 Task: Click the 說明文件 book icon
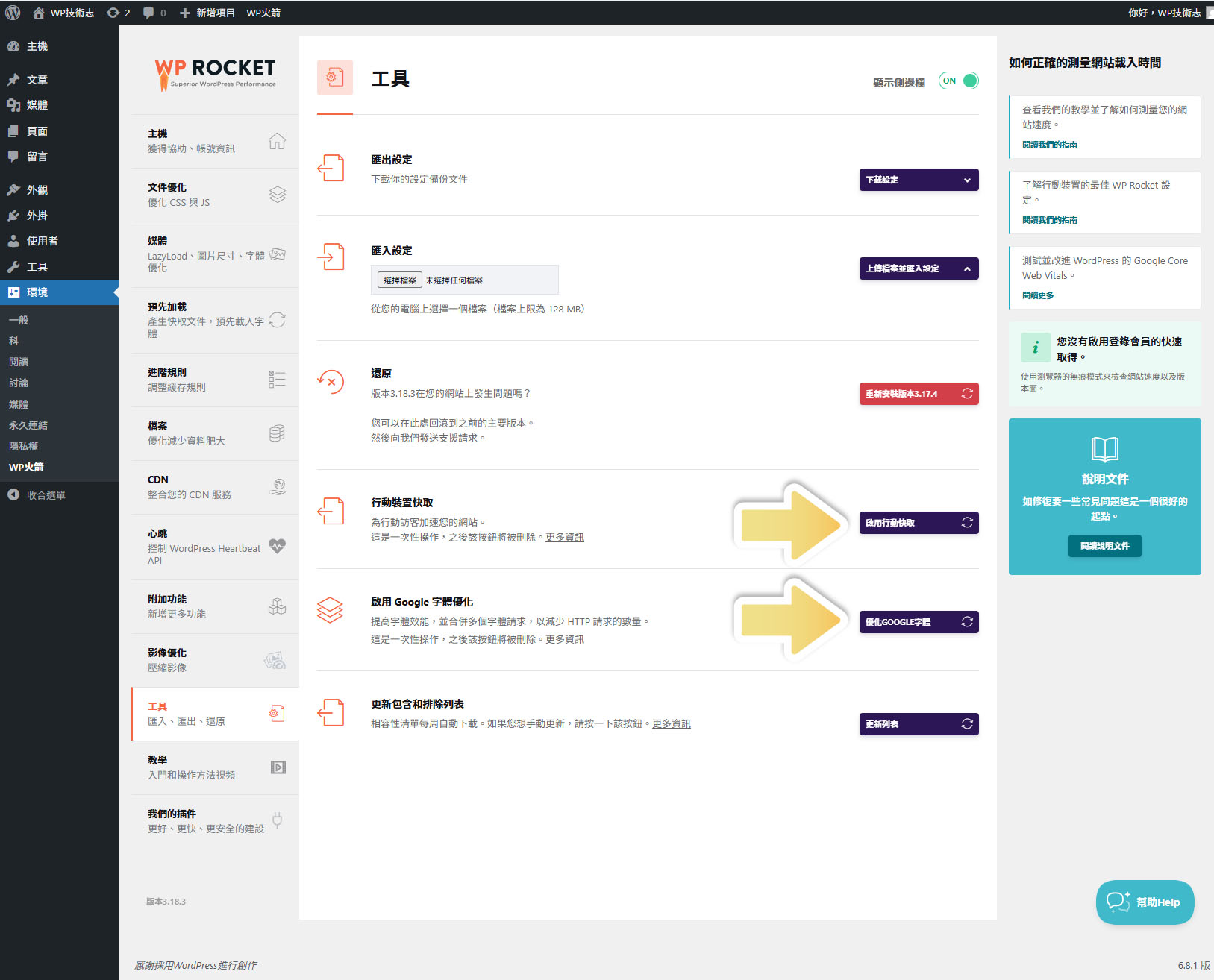click(x=1105, y=449)
